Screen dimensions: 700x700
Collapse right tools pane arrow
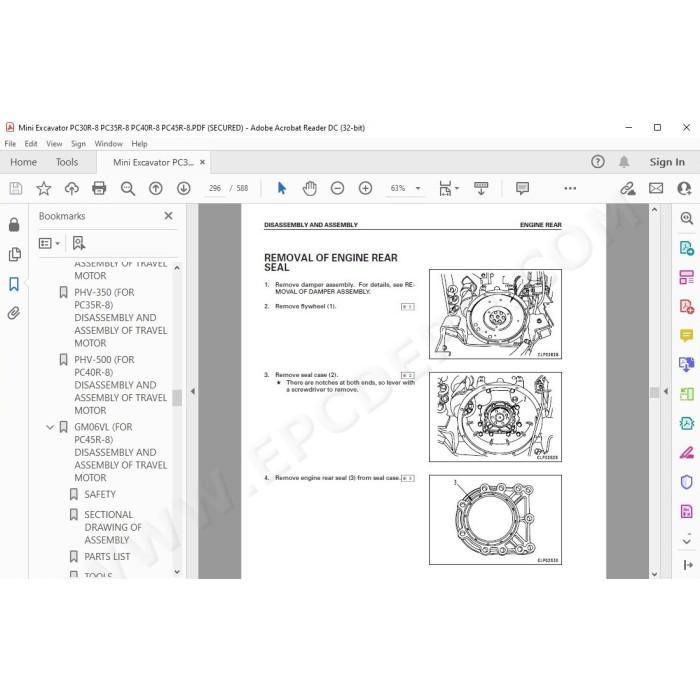[666, 392]
